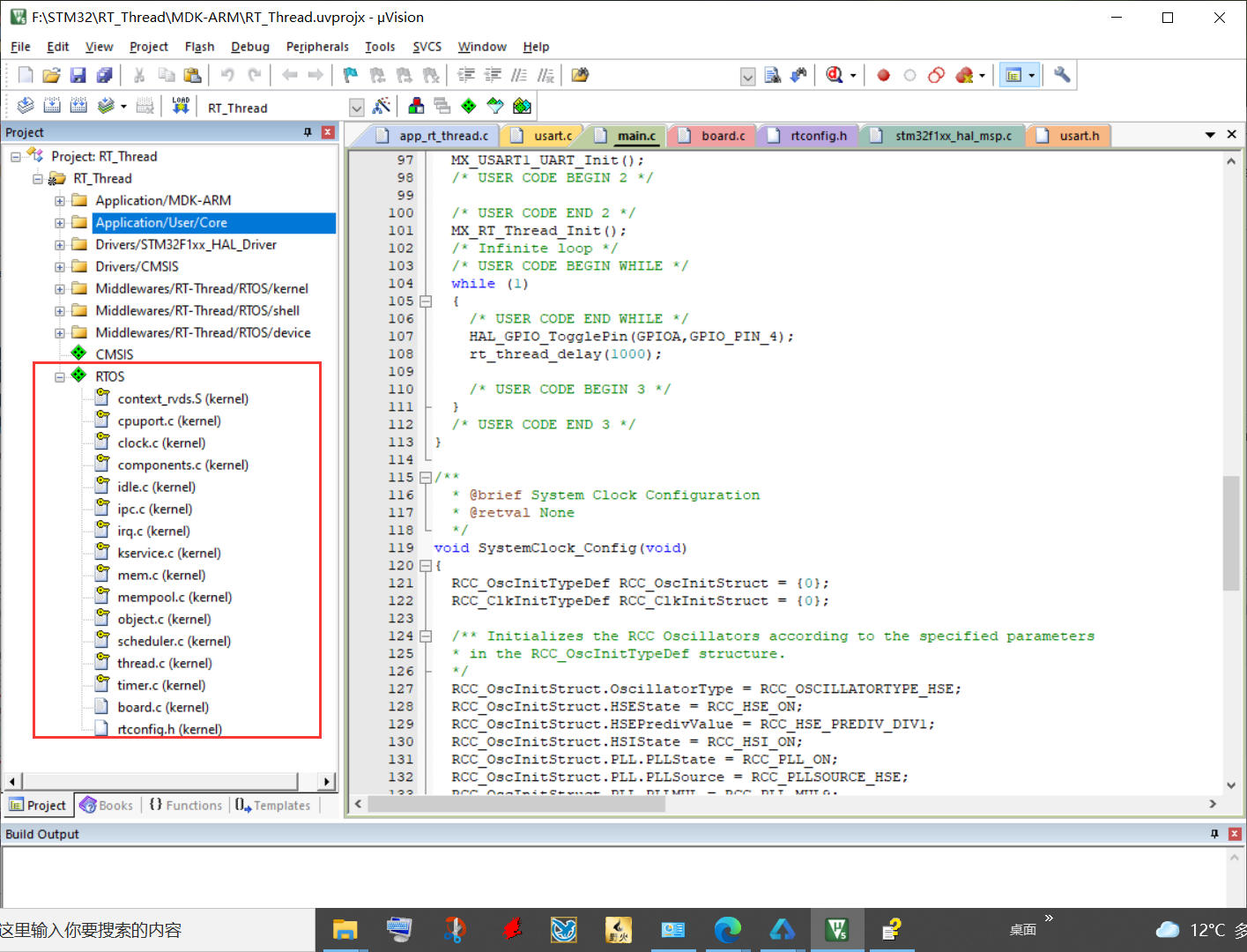Open the window layout dropdown arrow
This screenshot has height=952, width=1247.
click(x=1032, y=76)
